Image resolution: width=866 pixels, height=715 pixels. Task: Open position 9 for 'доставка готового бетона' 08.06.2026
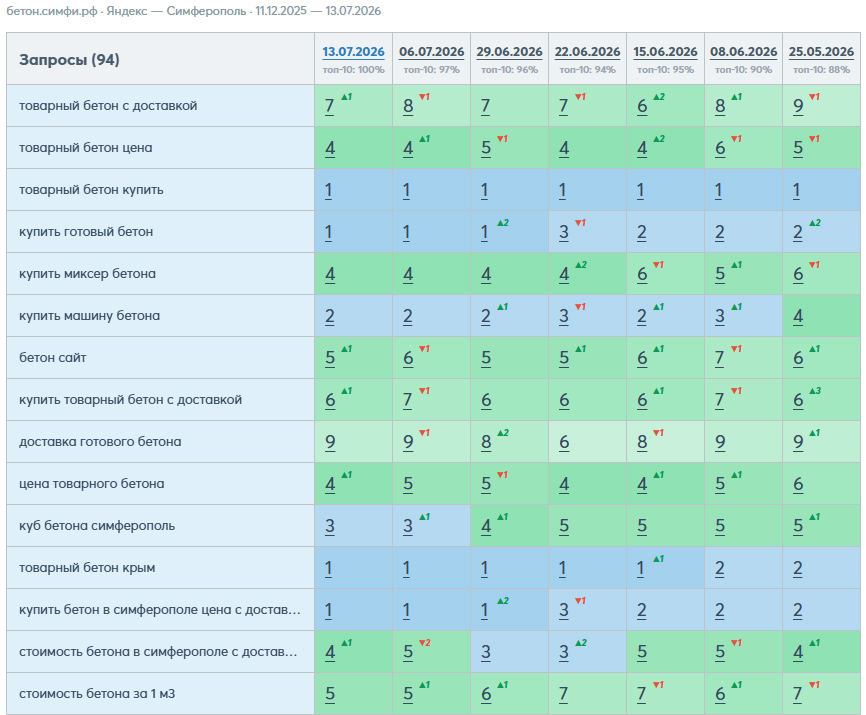(720, 442)
